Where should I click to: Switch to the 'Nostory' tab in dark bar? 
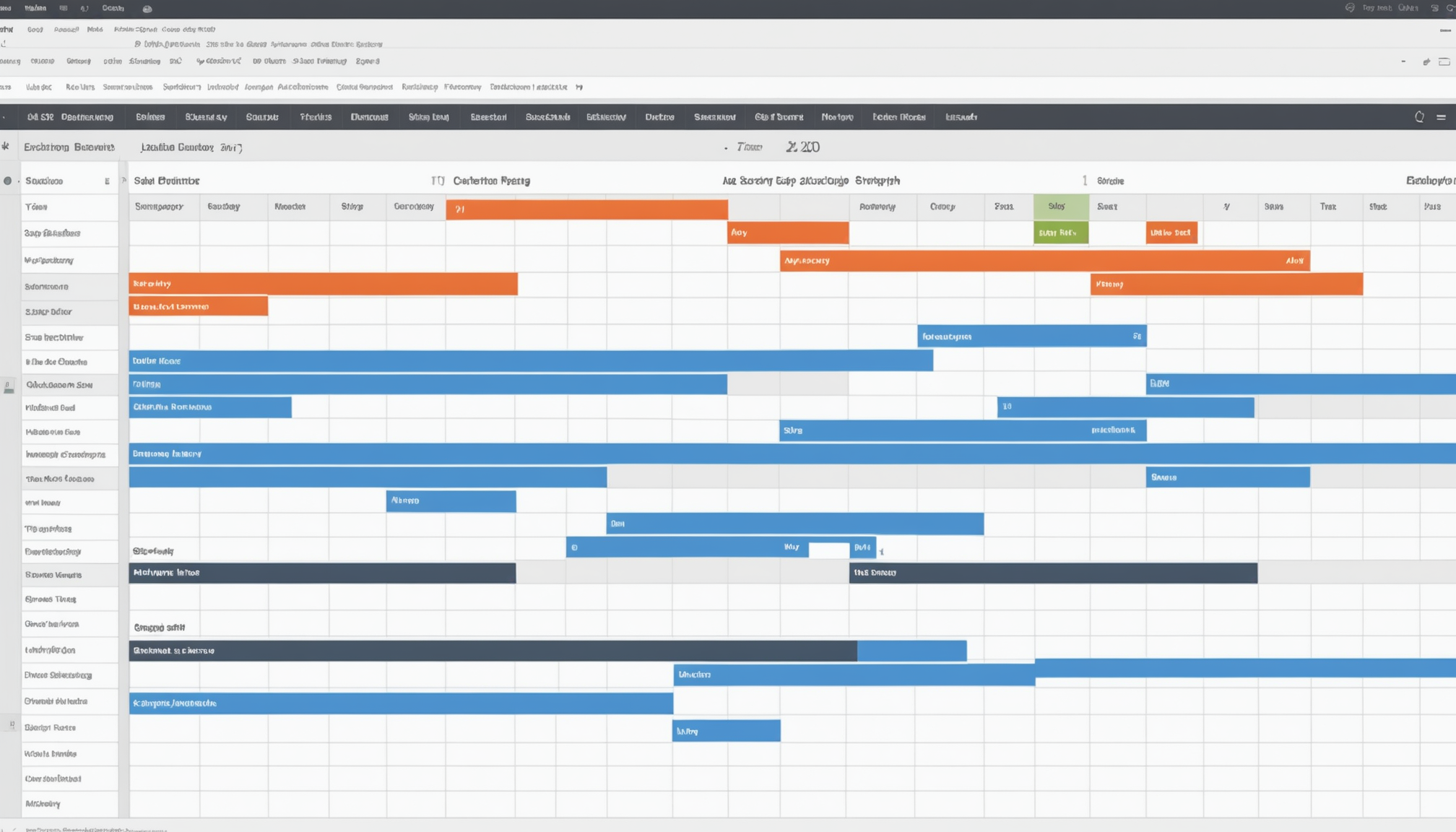click(837, 117)
